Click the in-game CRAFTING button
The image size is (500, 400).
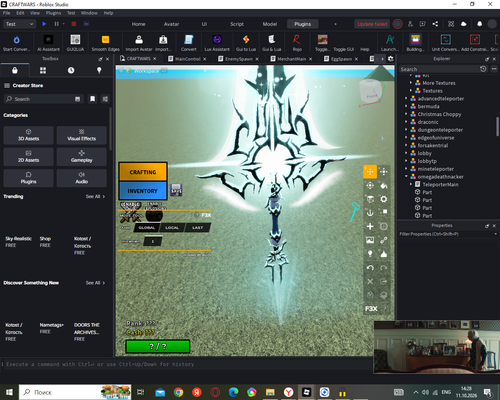(x=143, y=172)
